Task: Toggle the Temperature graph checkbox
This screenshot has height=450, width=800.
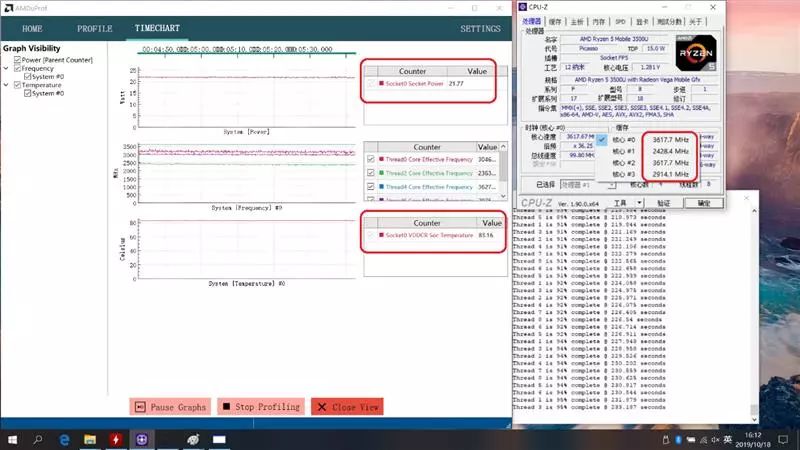Action: (x=18, y=85)
